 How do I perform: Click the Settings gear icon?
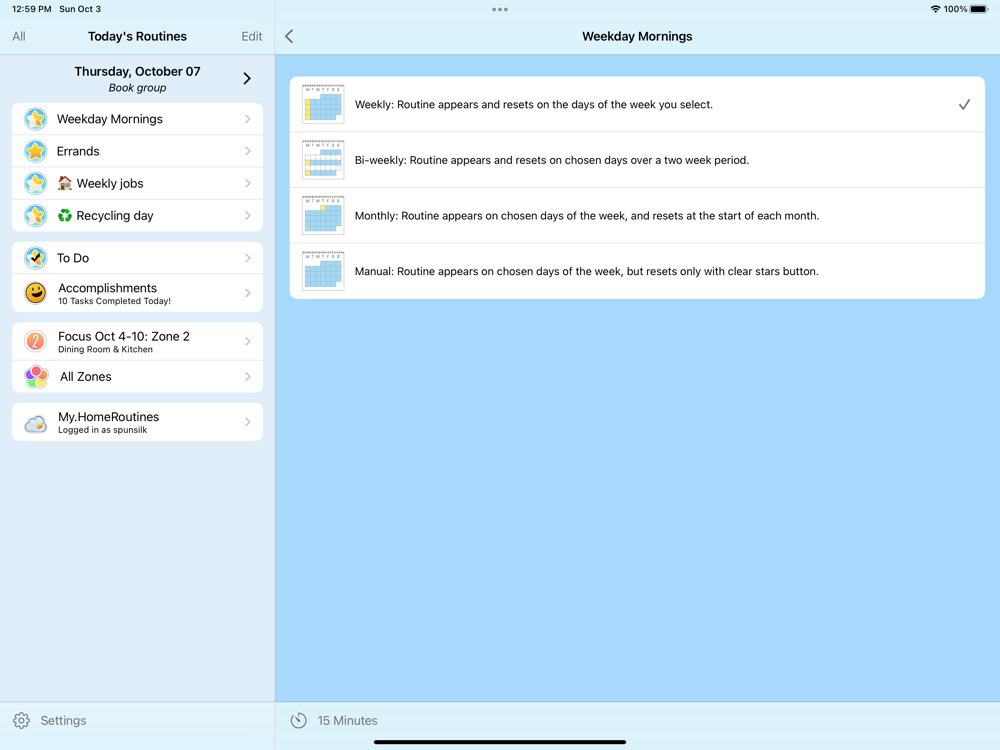21,720
